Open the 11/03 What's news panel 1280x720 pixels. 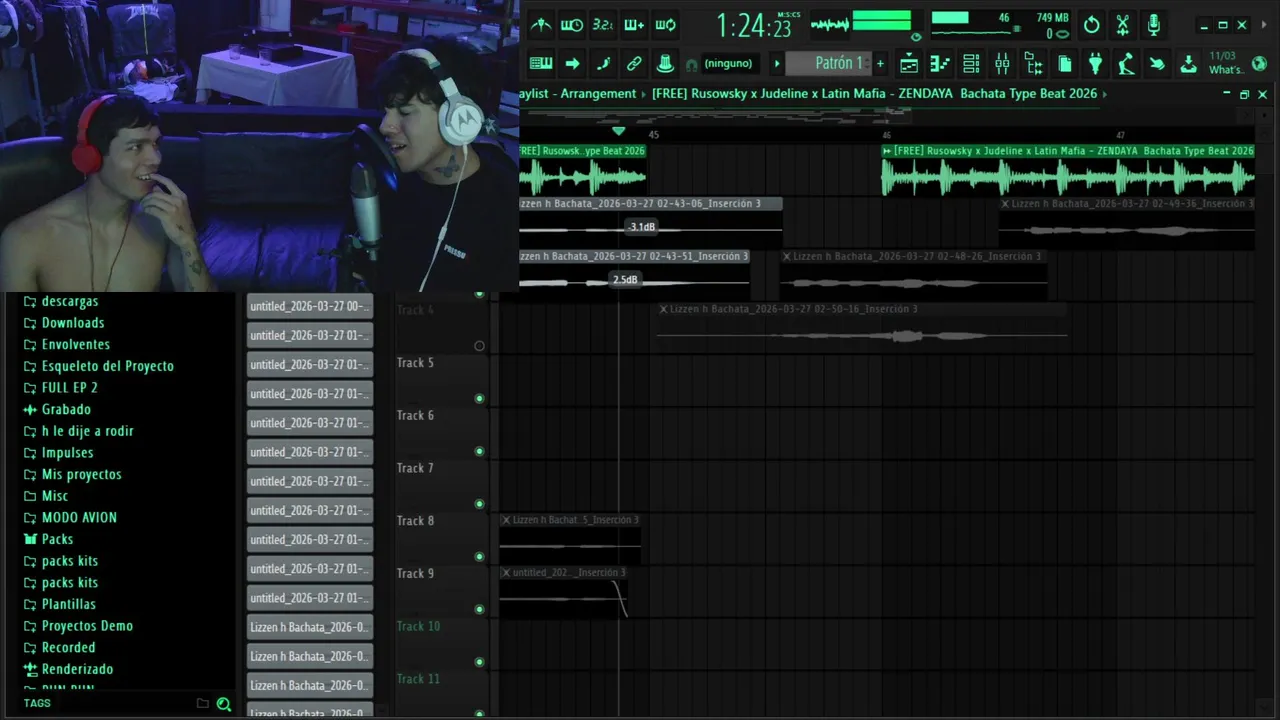(x=1226, y=64)
